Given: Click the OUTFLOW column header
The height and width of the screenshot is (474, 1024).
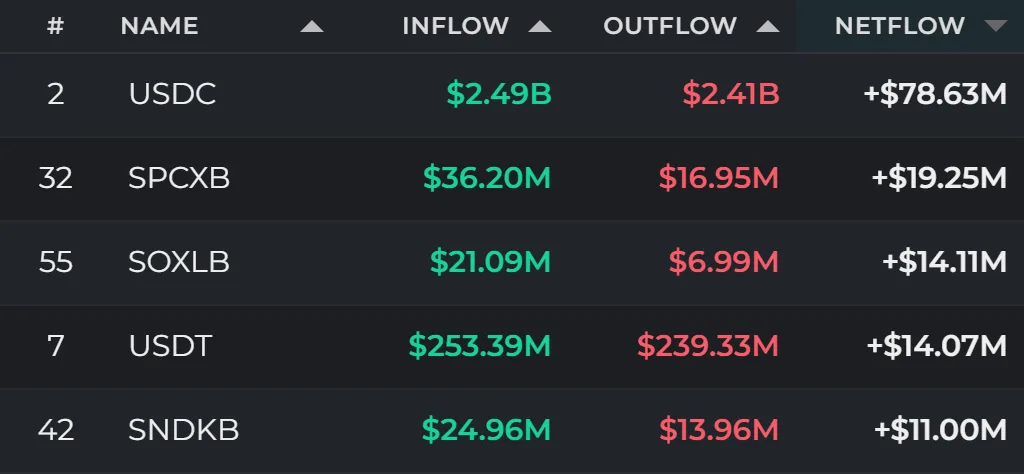Looking at the screenshot, I should pos(670,26).
